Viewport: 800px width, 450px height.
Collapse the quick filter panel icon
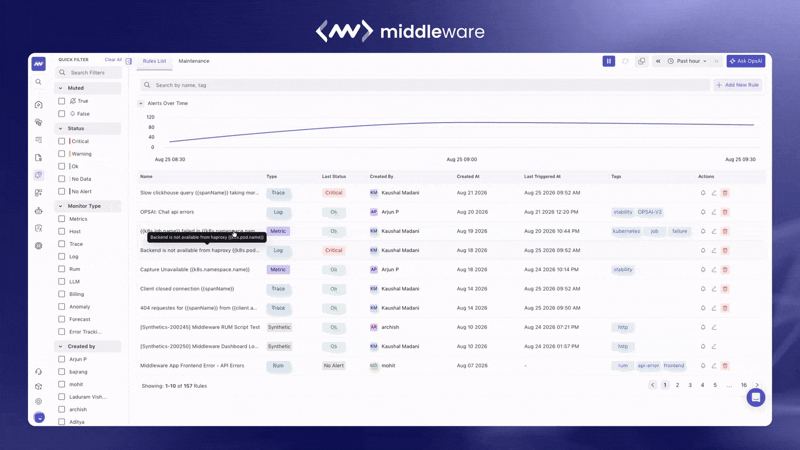point(129,61)
